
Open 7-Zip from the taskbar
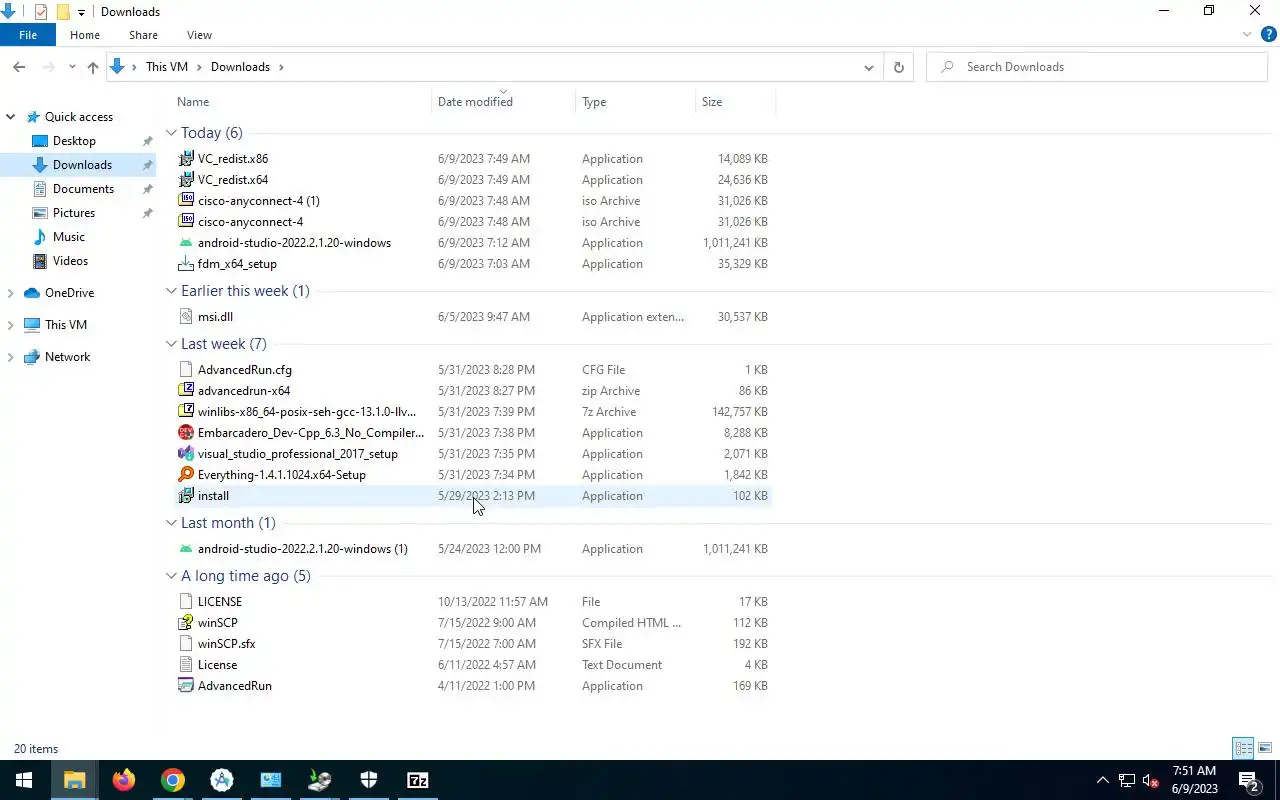[x=418, y=780]
